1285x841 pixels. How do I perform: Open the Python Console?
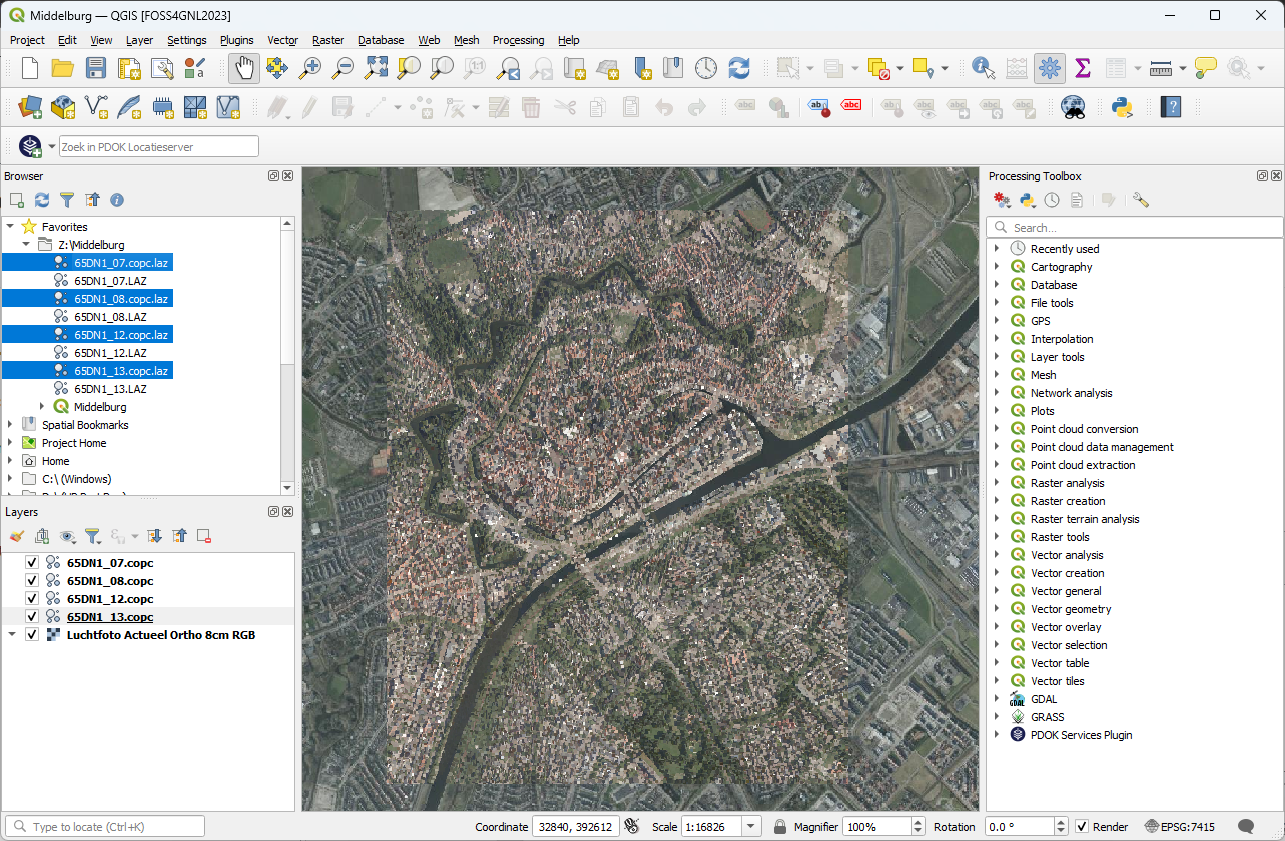coord(1122,106)
